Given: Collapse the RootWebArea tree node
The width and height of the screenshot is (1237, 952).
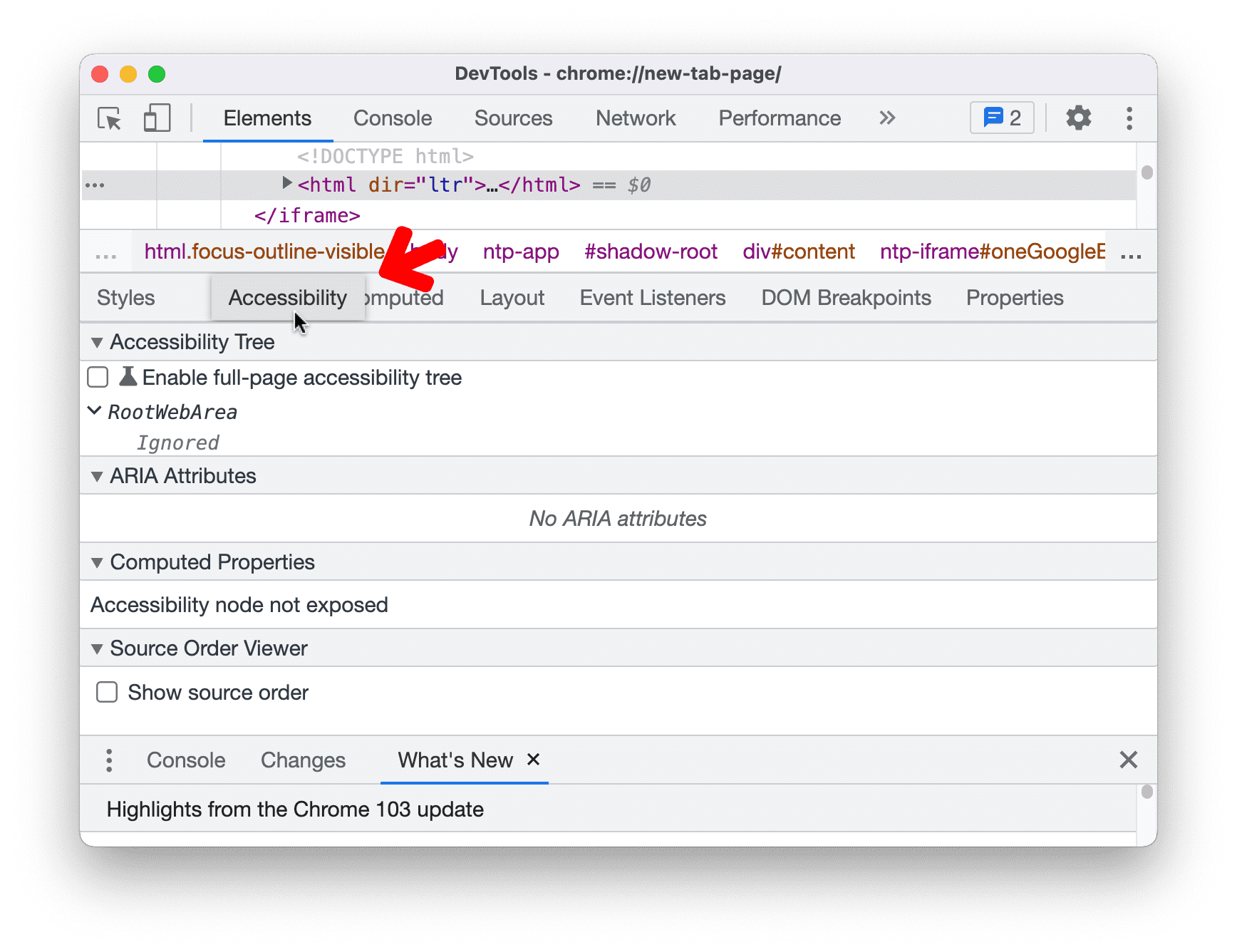Looking at the screenshot, I should [93, 410].
